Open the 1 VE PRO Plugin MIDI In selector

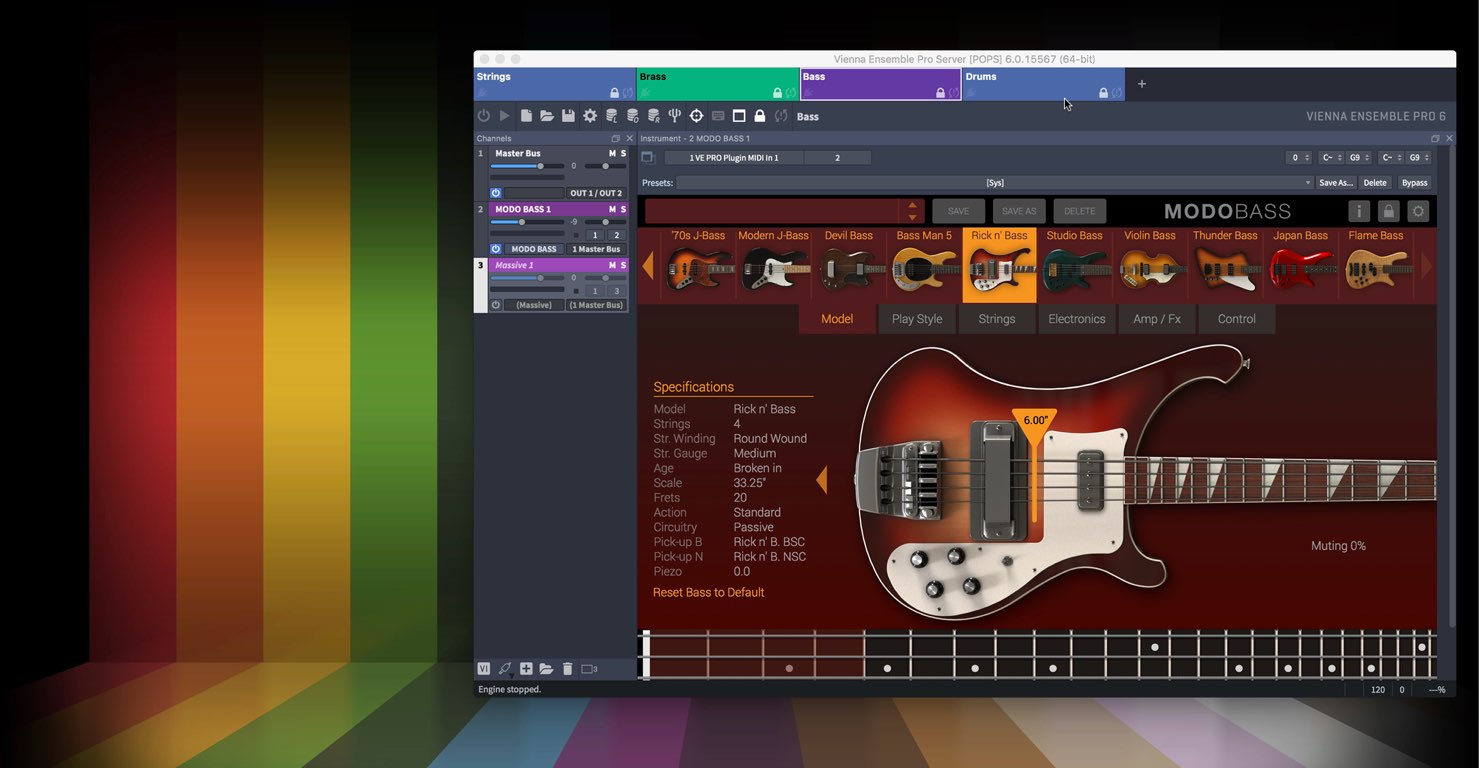pos(734,158)
